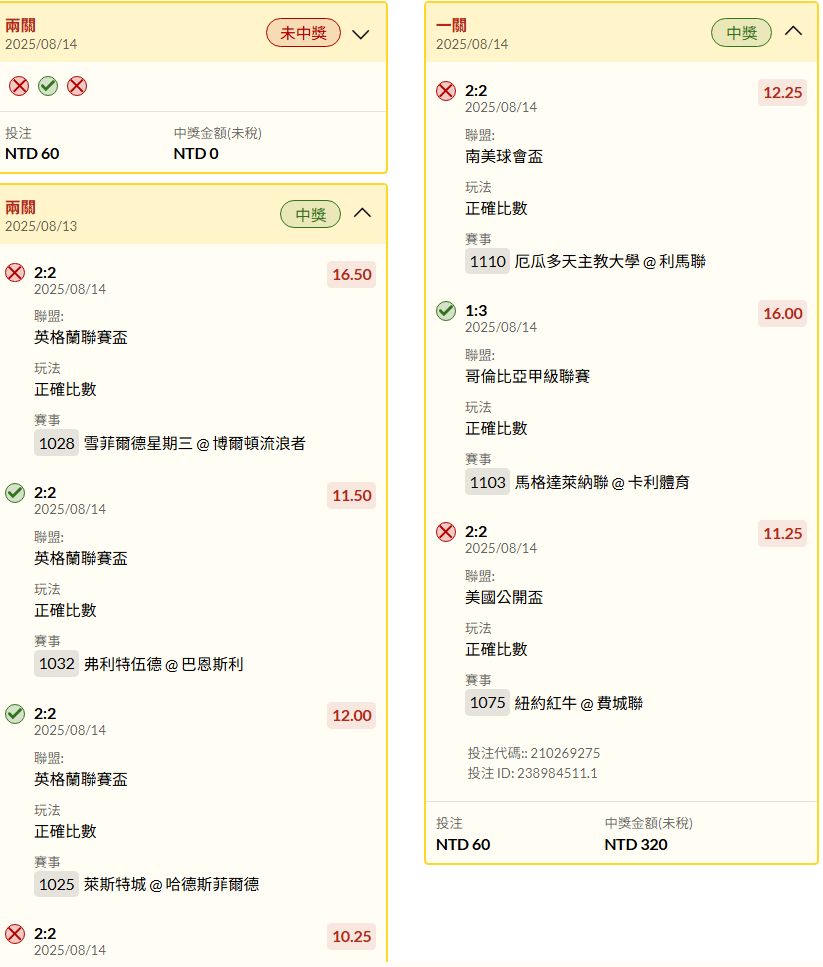Collapse the 兩關 2025/08/13 bet card chevron
The image size is (823, 967).
362,213
